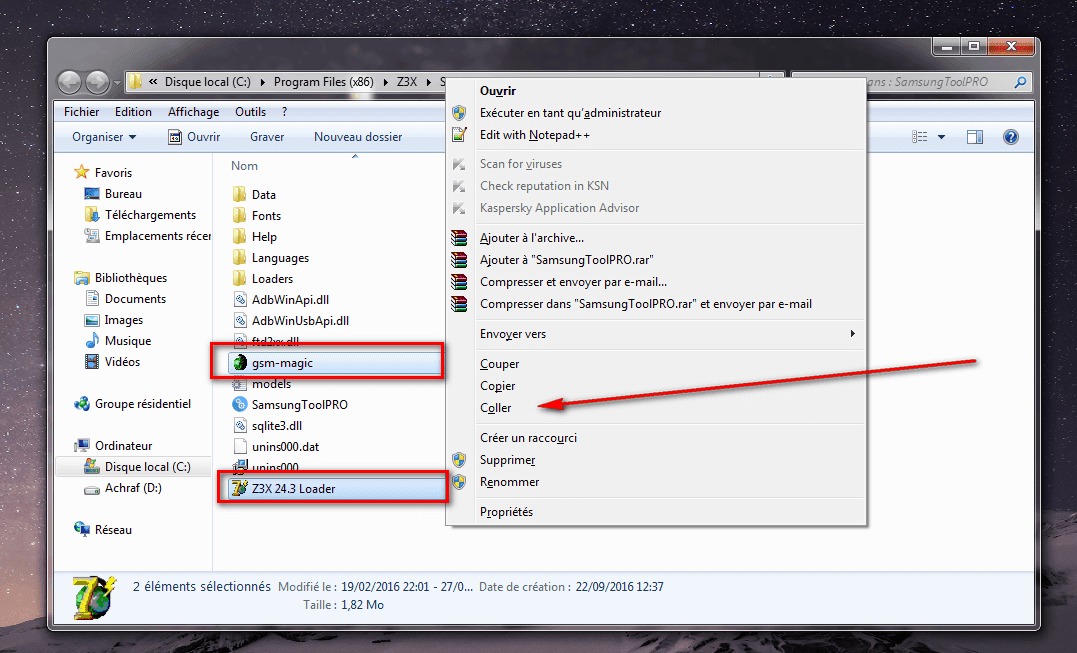1077x653 pixels.
Task: Click the Graver toolbar button
Action: [267, 137]
